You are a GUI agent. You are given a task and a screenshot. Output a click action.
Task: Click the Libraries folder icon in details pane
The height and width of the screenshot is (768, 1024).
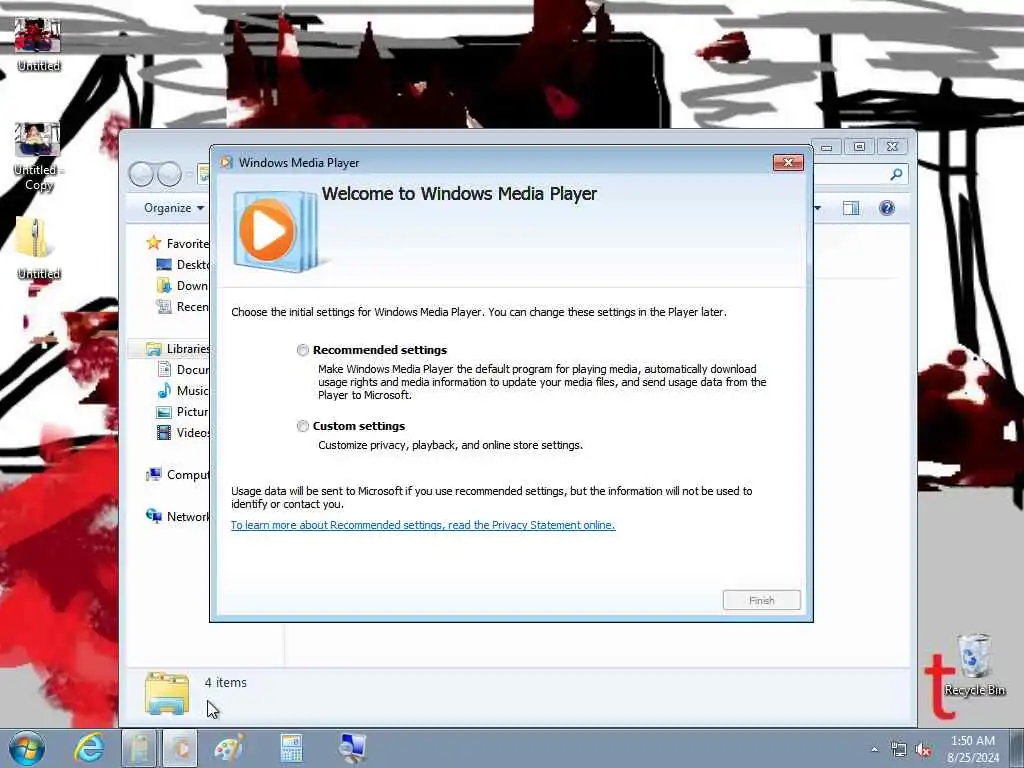point(167,693)
